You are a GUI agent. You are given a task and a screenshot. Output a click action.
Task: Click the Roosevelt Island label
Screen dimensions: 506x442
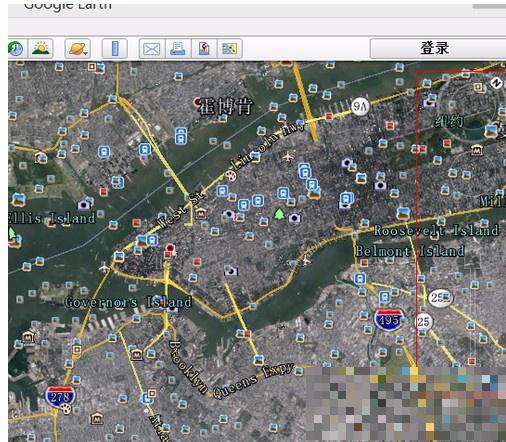pos(436,230)
